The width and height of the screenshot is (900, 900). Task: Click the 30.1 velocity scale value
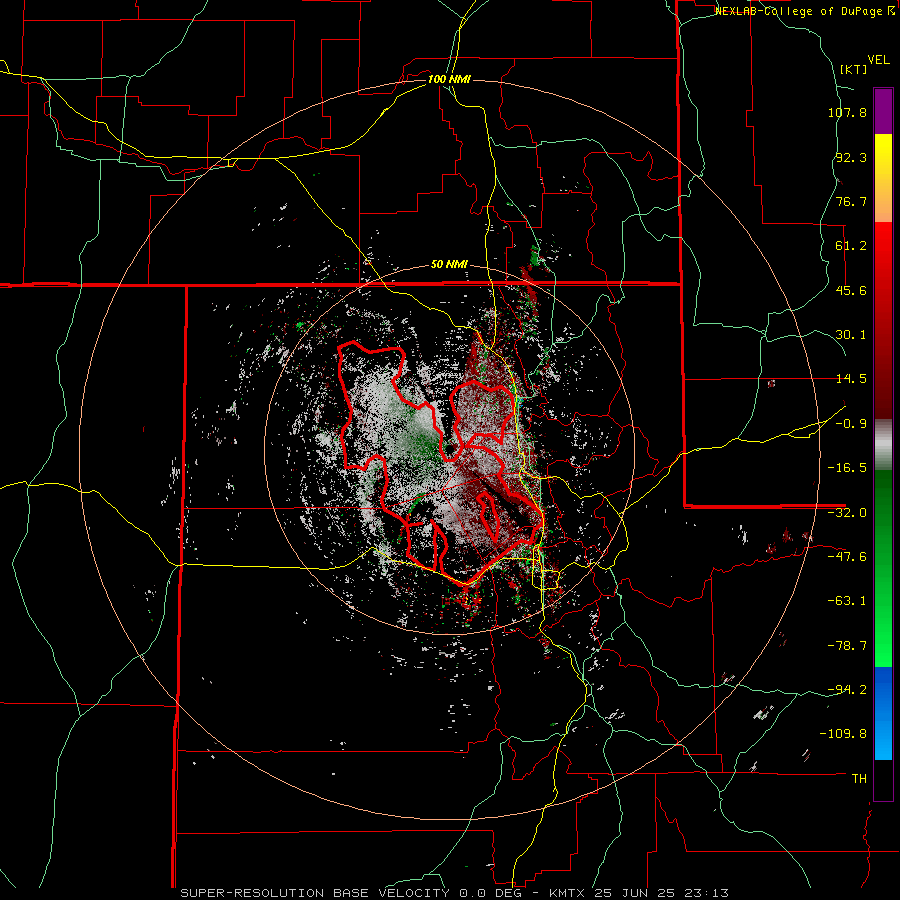851,335
